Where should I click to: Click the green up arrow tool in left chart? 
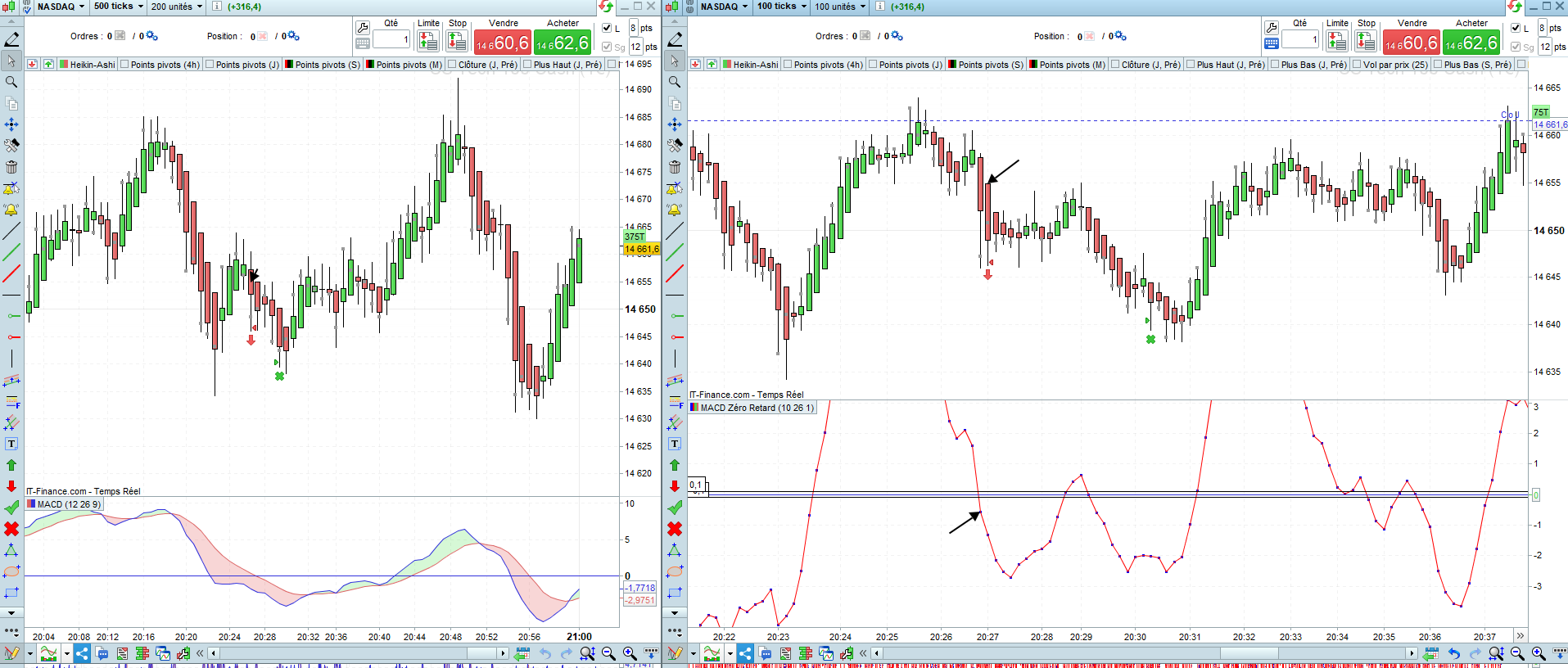click(x=11, y=465)
